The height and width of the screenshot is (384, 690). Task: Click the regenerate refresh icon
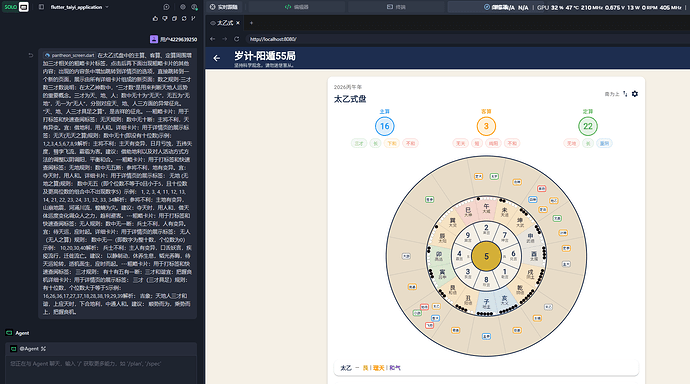[184, 18]
